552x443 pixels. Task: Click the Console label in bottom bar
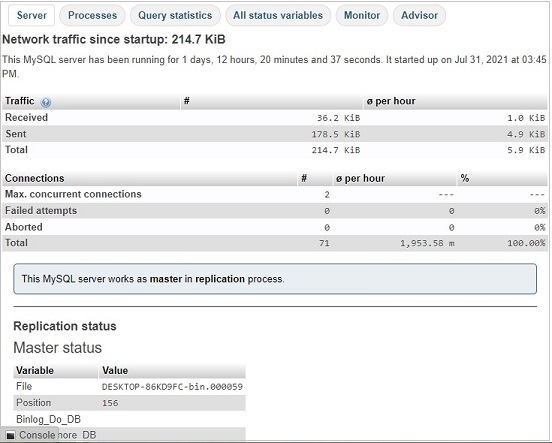tap(37, 435)
